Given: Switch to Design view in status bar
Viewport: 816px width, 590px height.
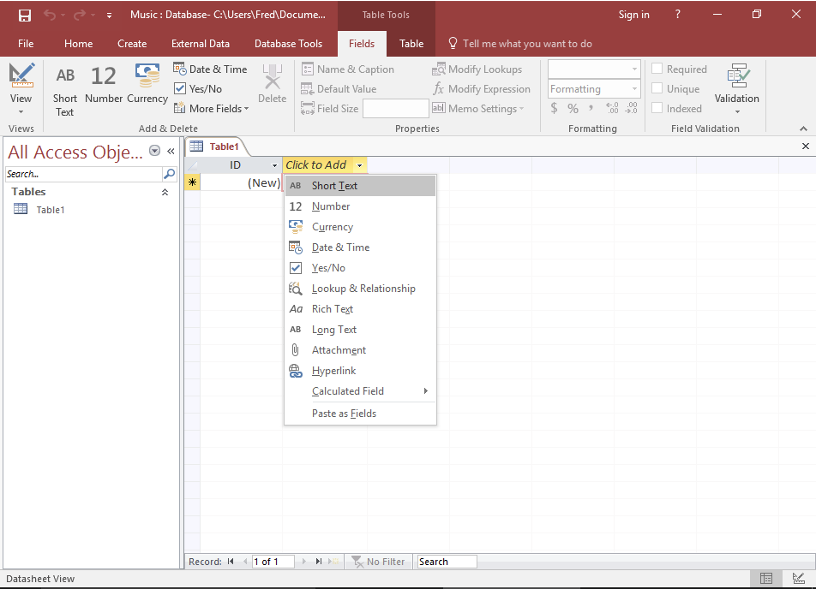Looking at the screenshot, I should [798, 579].
